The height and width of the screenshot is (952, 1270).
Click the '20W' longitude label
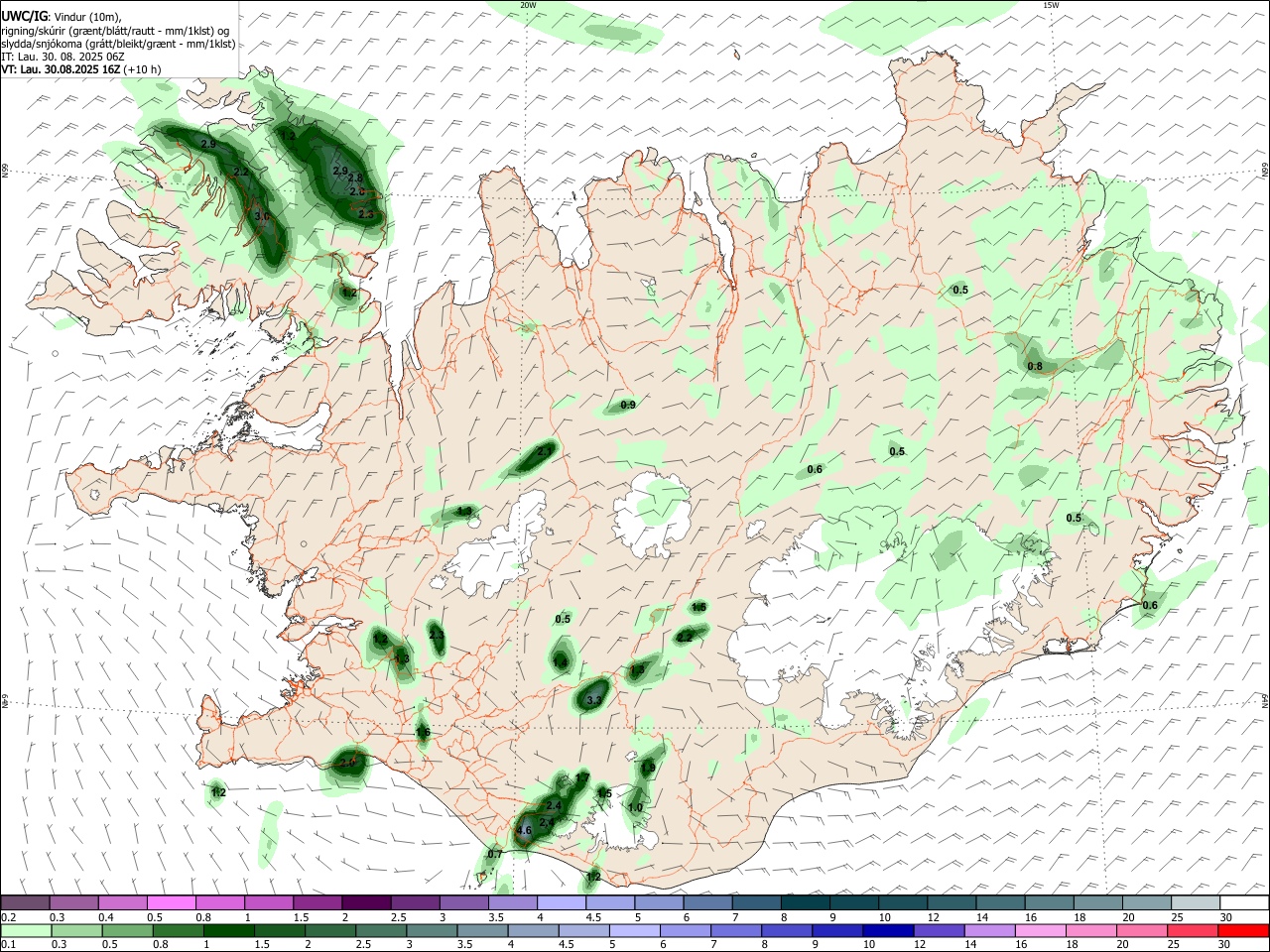tap(528, 5)
